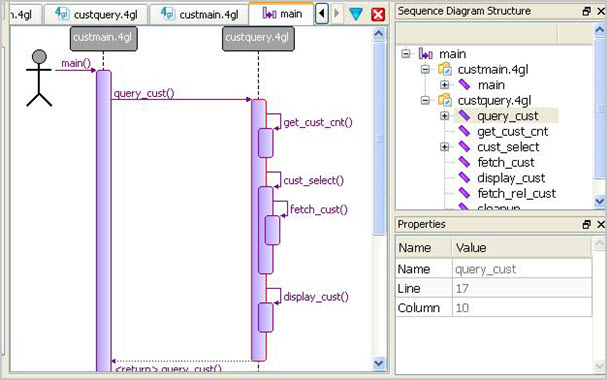Switch to the custmain.4gl editor tab
The height and width of the screenshot is (380, 607).
199,14
